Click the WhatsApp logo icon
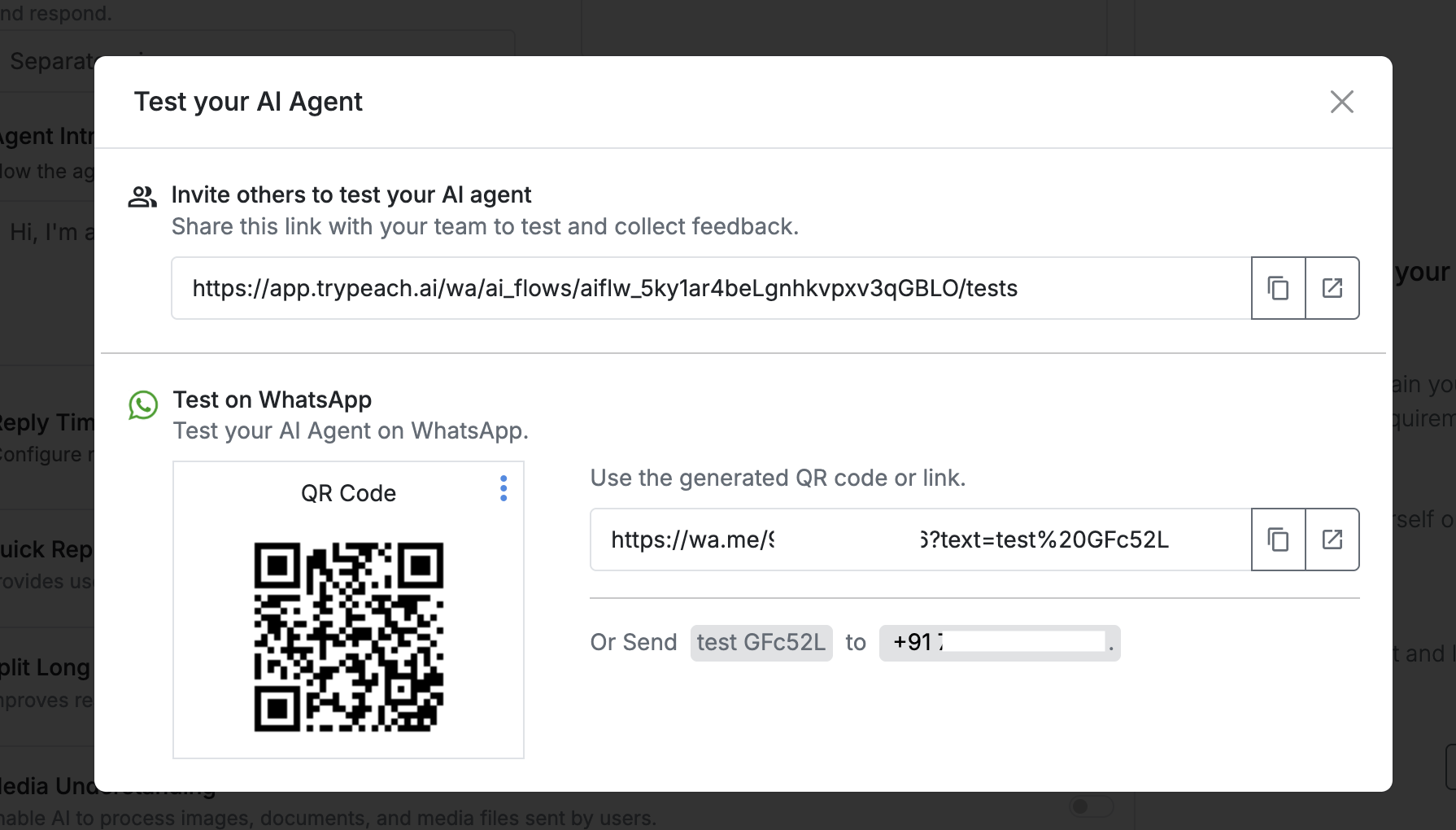 click(143, 405)
